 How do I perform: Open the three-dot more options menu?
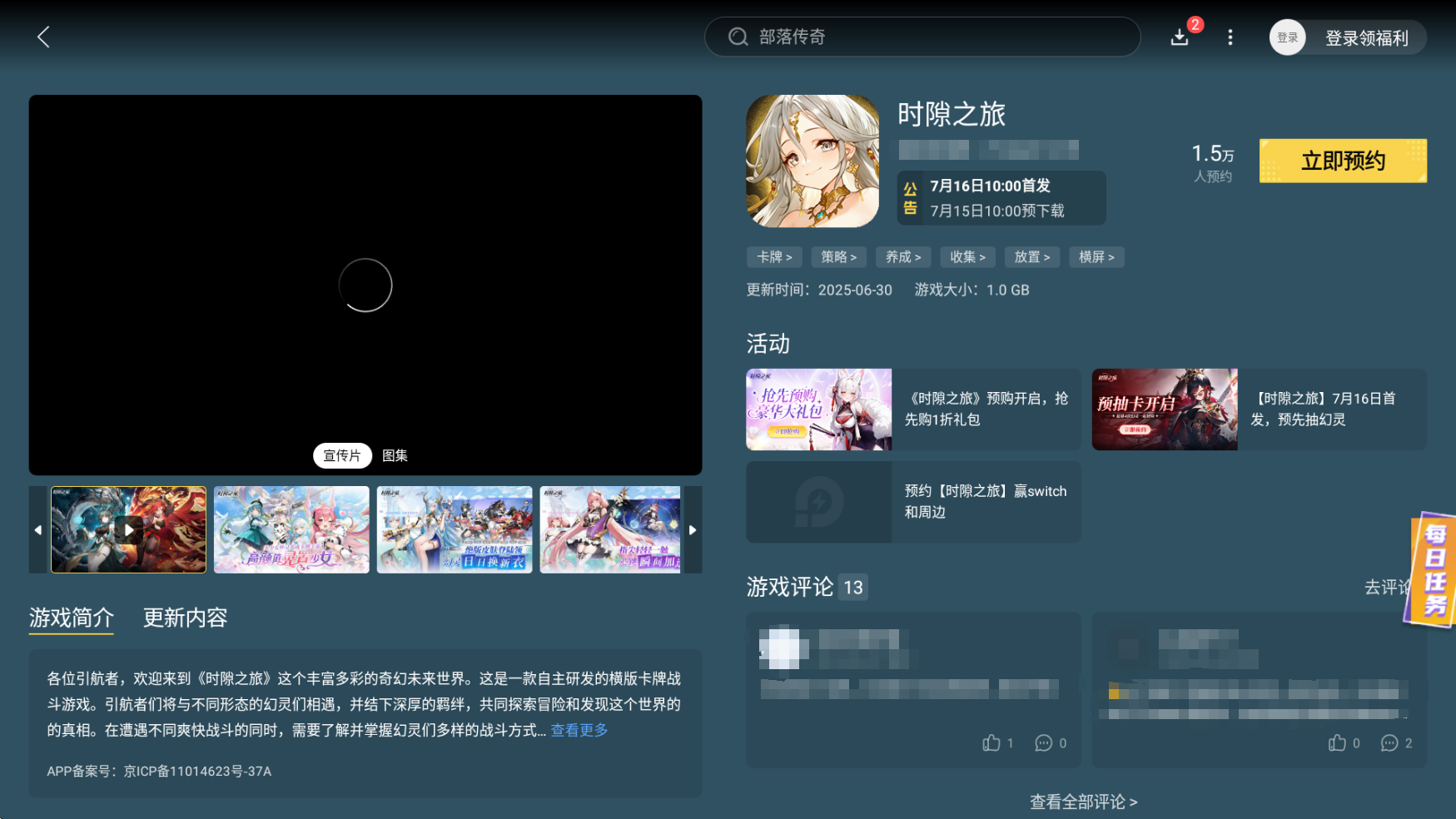1230,37
